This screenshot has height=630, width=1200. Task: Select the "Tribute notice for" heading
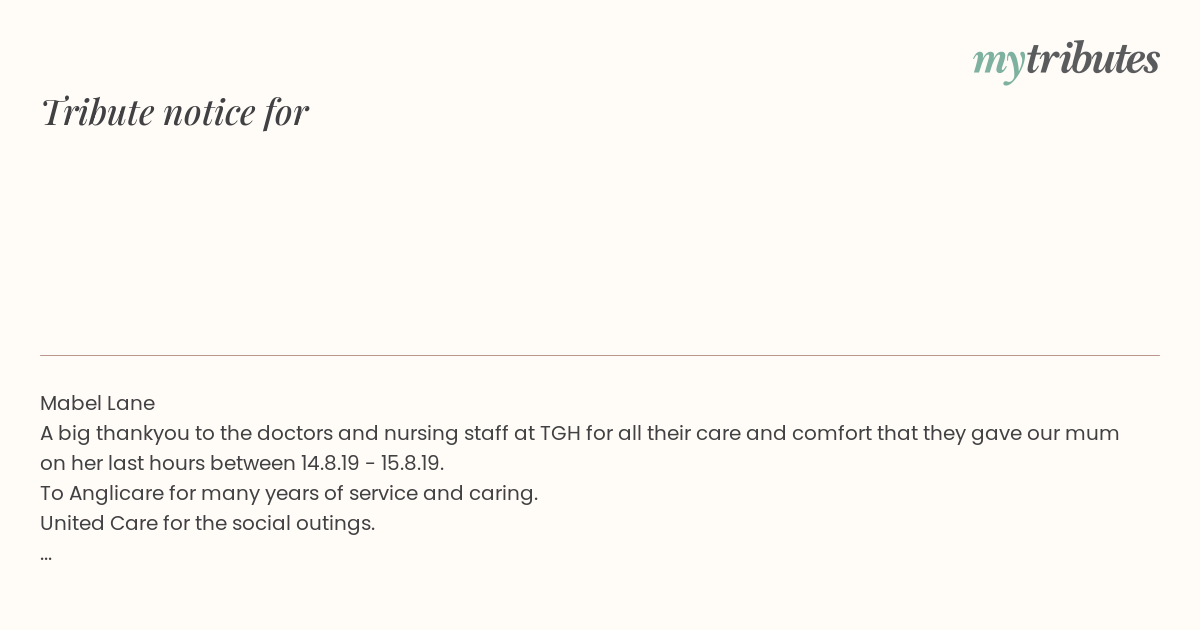tap(174, 112)
